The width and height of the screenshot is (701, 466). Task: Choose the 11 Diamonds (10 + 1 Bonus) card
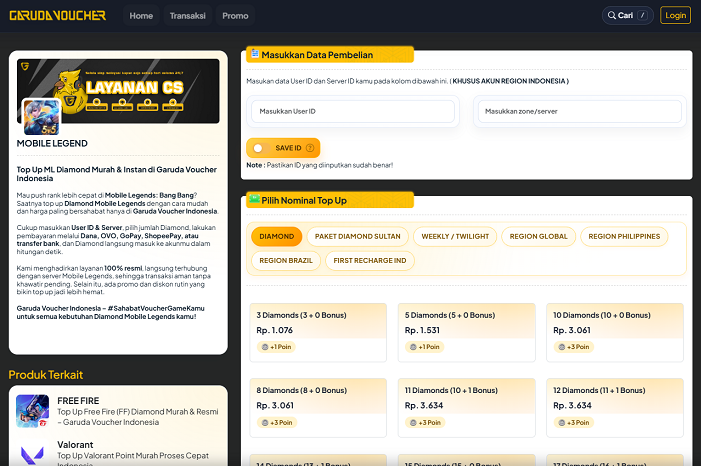click(x=466, y=408)
